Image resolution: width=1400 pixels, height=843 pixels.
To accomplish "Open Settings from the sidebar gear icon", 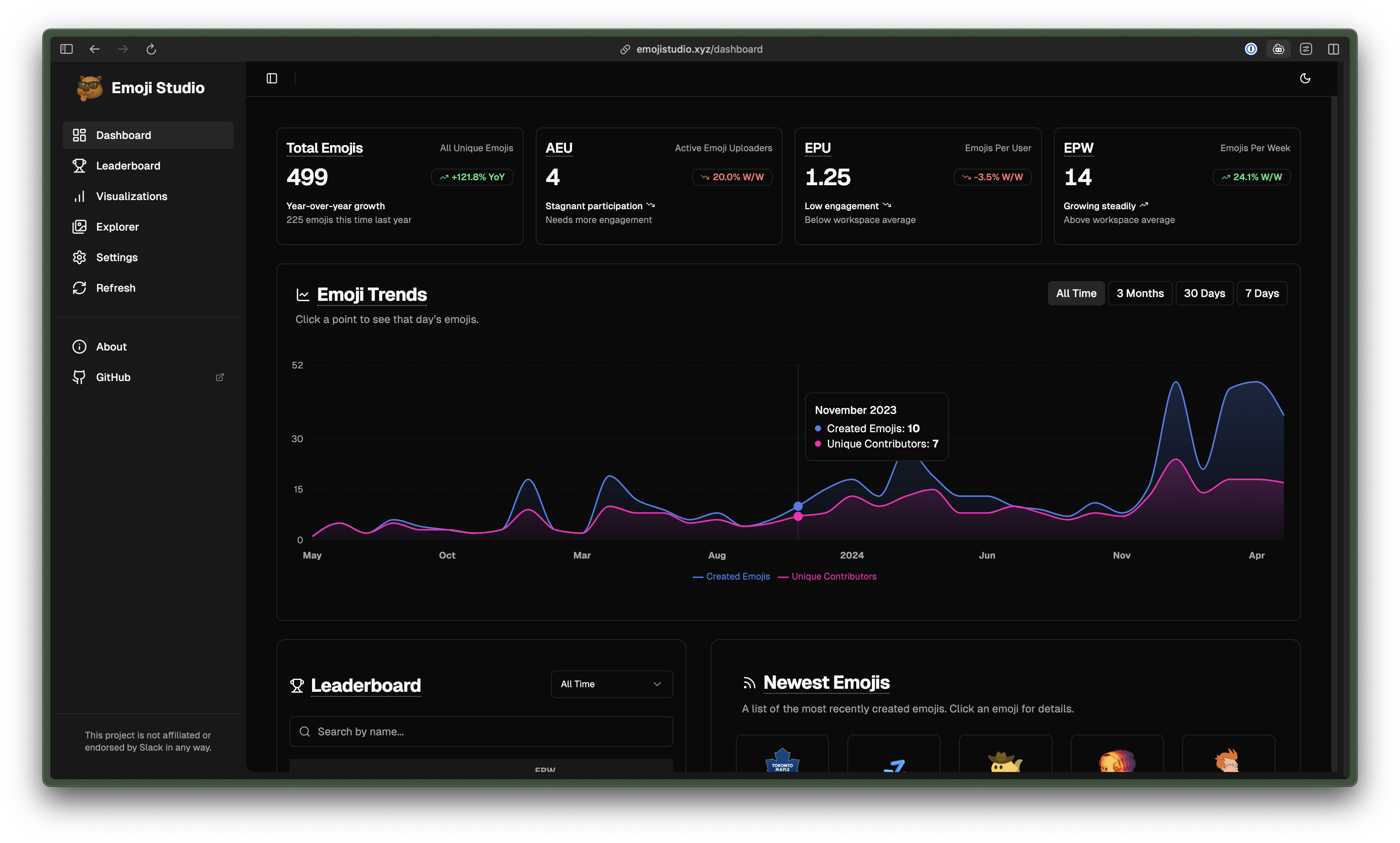I will click(79, 257).
